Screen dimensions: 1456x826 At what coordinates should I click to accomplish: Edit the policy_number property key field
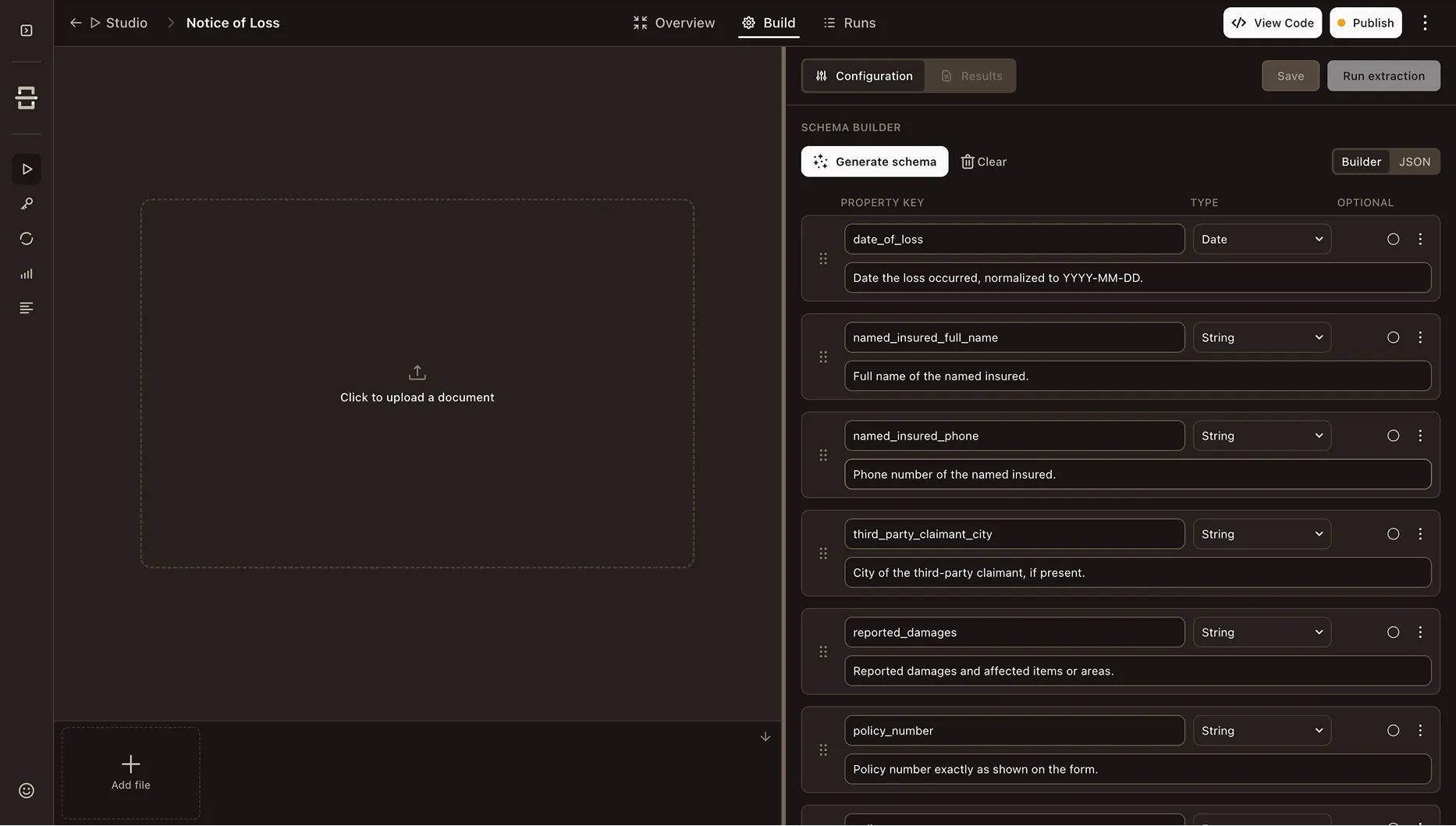coord(1014,732)
